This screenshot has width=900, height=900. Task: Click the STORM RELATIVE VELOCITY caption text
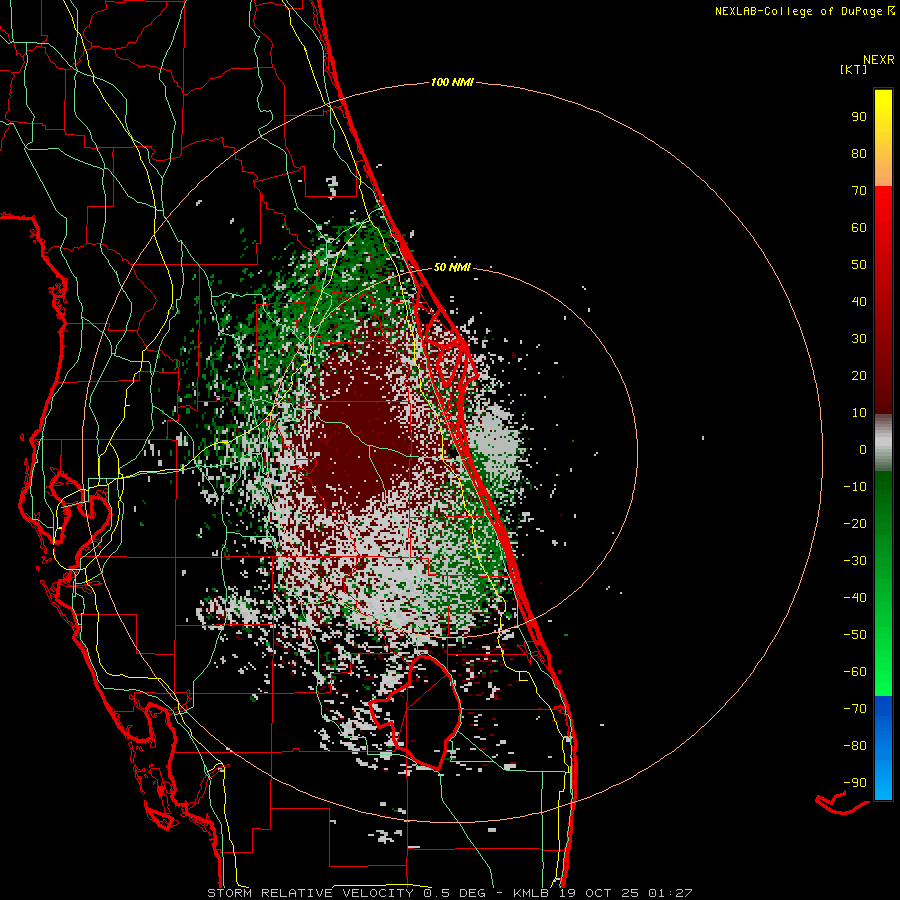tap(312, 893)
